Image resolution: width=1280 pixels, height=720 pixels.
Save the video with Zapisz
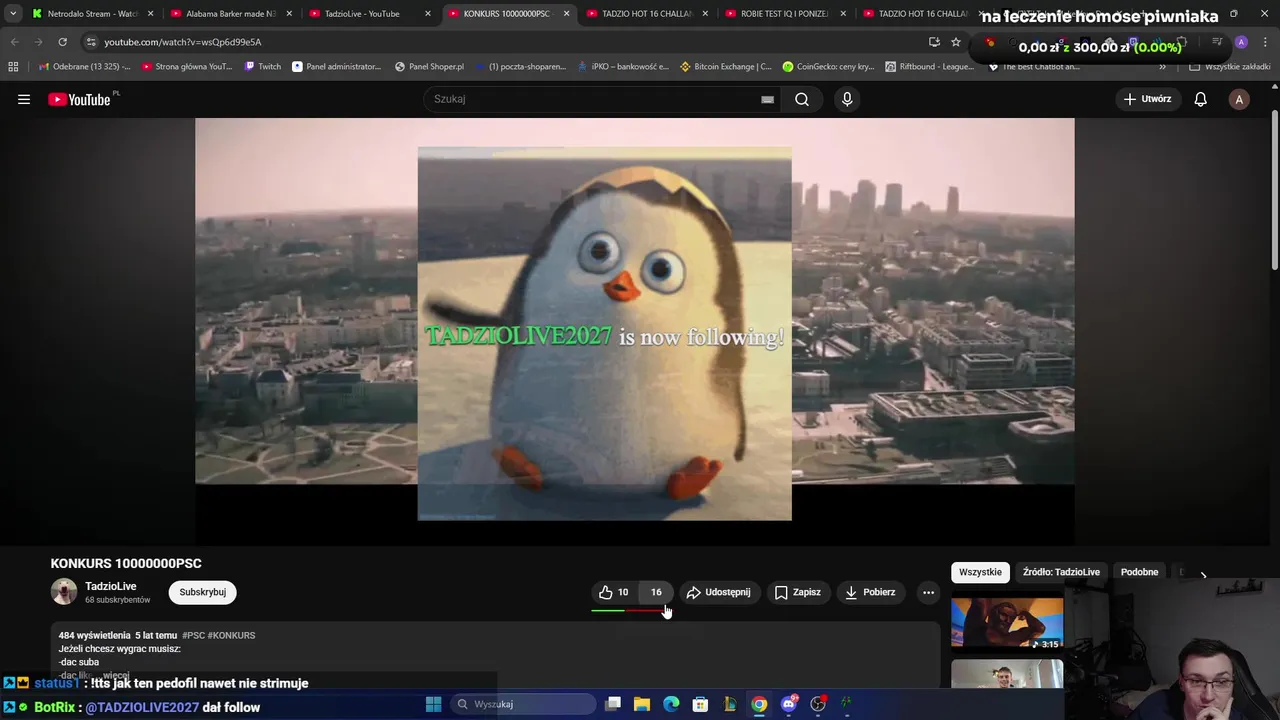(x=798, y=592)
